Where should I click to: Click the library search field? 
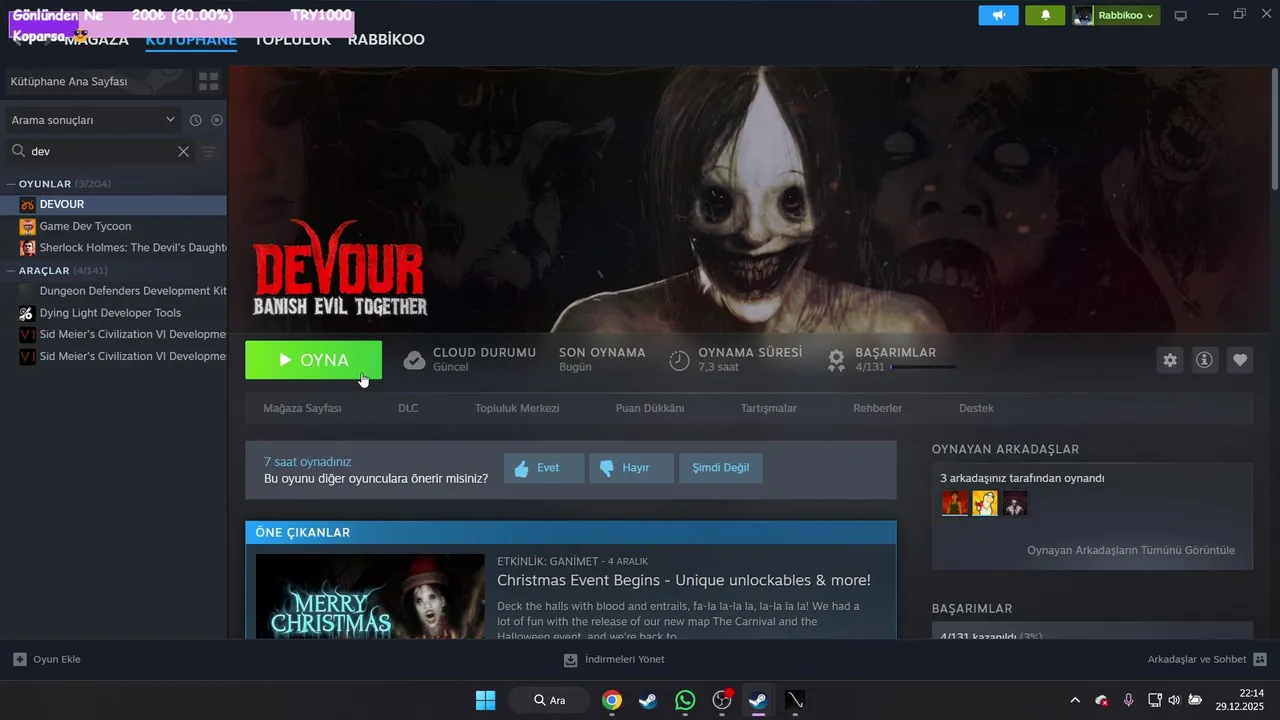[x=98, y=152]
